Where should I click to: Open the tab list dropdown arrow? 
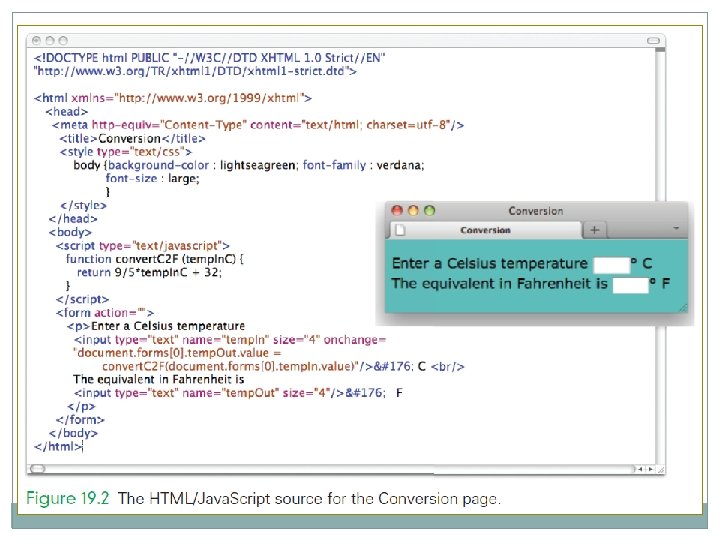[x=676, y=228]
